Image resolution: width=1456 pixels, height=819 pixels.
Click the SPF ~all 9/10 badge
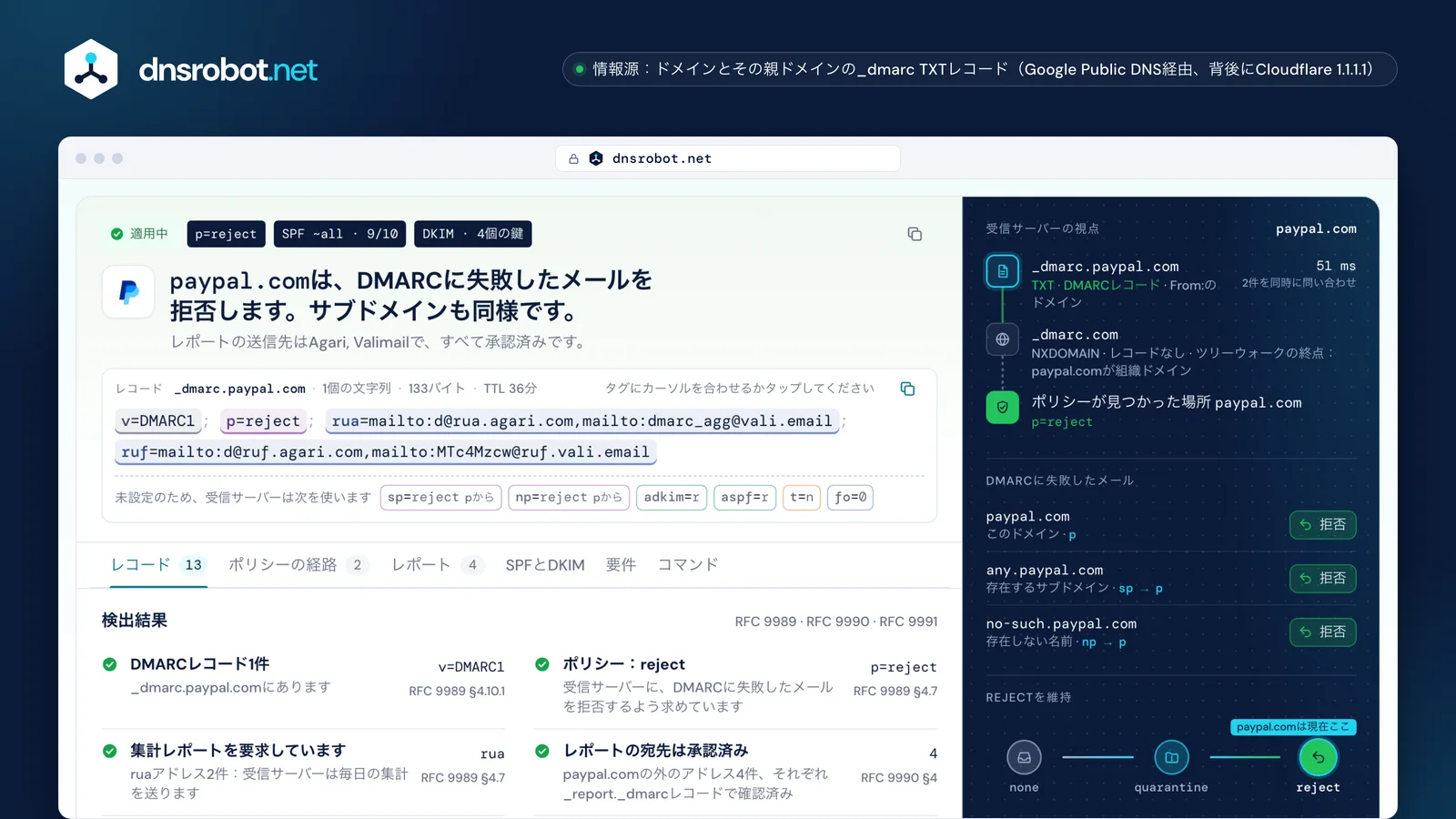[x=340, y=234]
